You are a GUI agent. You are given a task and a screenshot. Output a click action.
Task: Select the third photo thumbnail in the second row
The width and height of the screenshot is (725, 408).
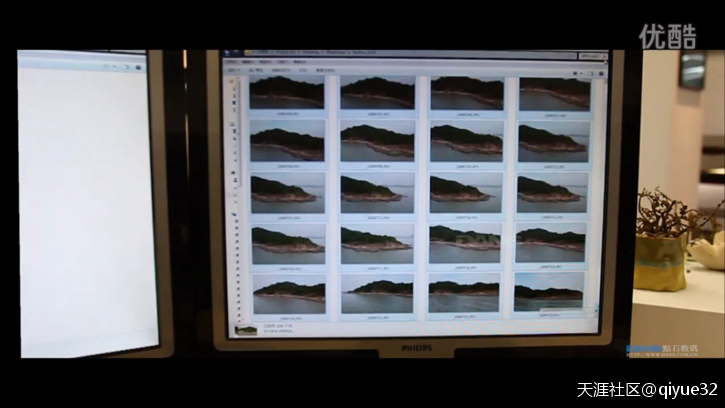click(466, 141)
